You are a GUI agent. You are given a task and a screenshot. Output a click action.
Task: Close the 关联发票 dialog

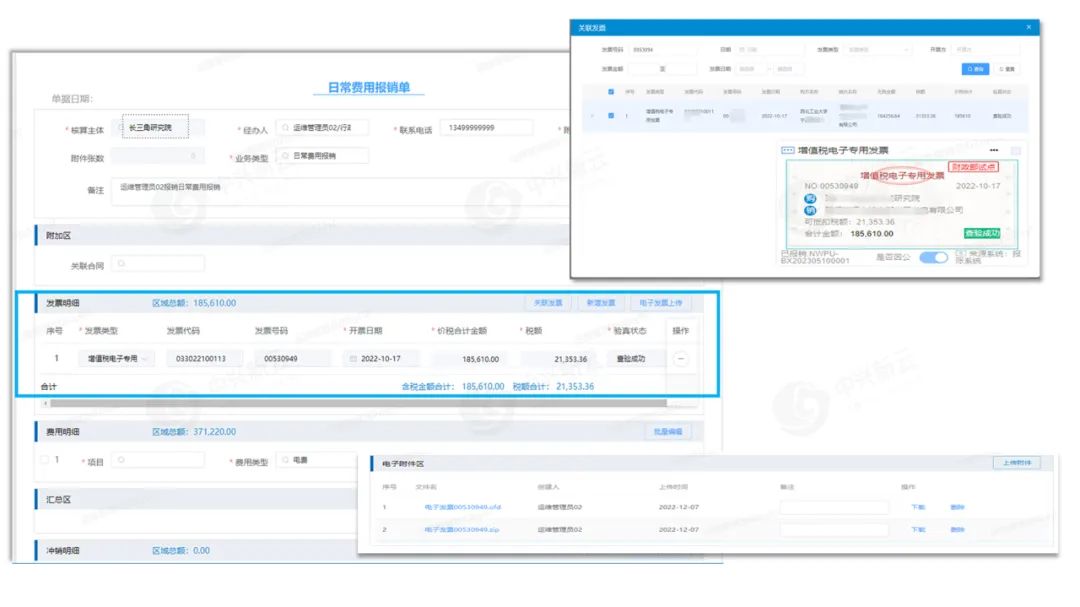pos(1028,27)
